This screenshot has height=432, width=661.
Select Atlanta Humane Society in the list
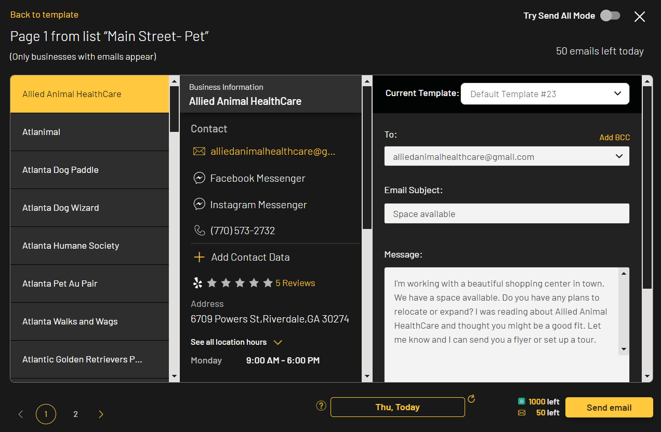(x=89, y=246)
